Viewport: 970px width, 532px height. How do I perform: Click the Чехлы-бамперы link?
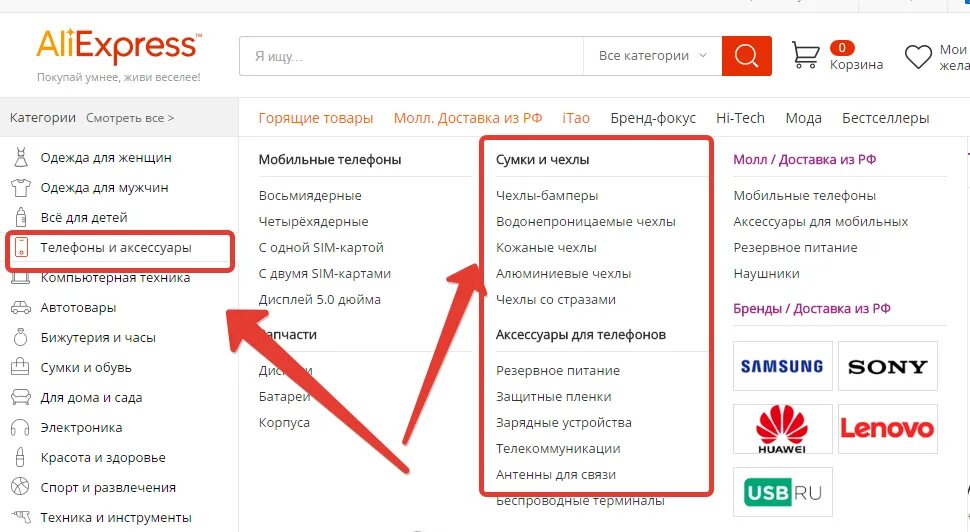pos(547,195)
